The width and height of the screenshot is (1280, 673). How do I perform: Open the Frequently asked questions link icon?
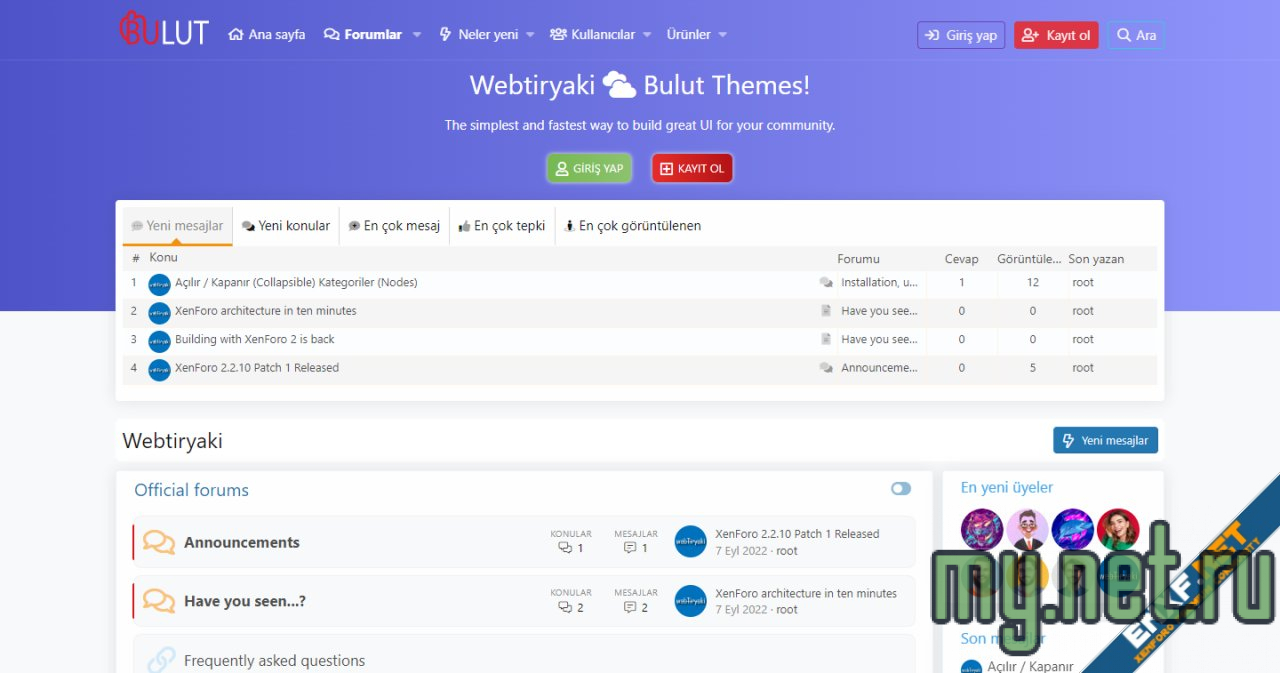pos(158,659)
